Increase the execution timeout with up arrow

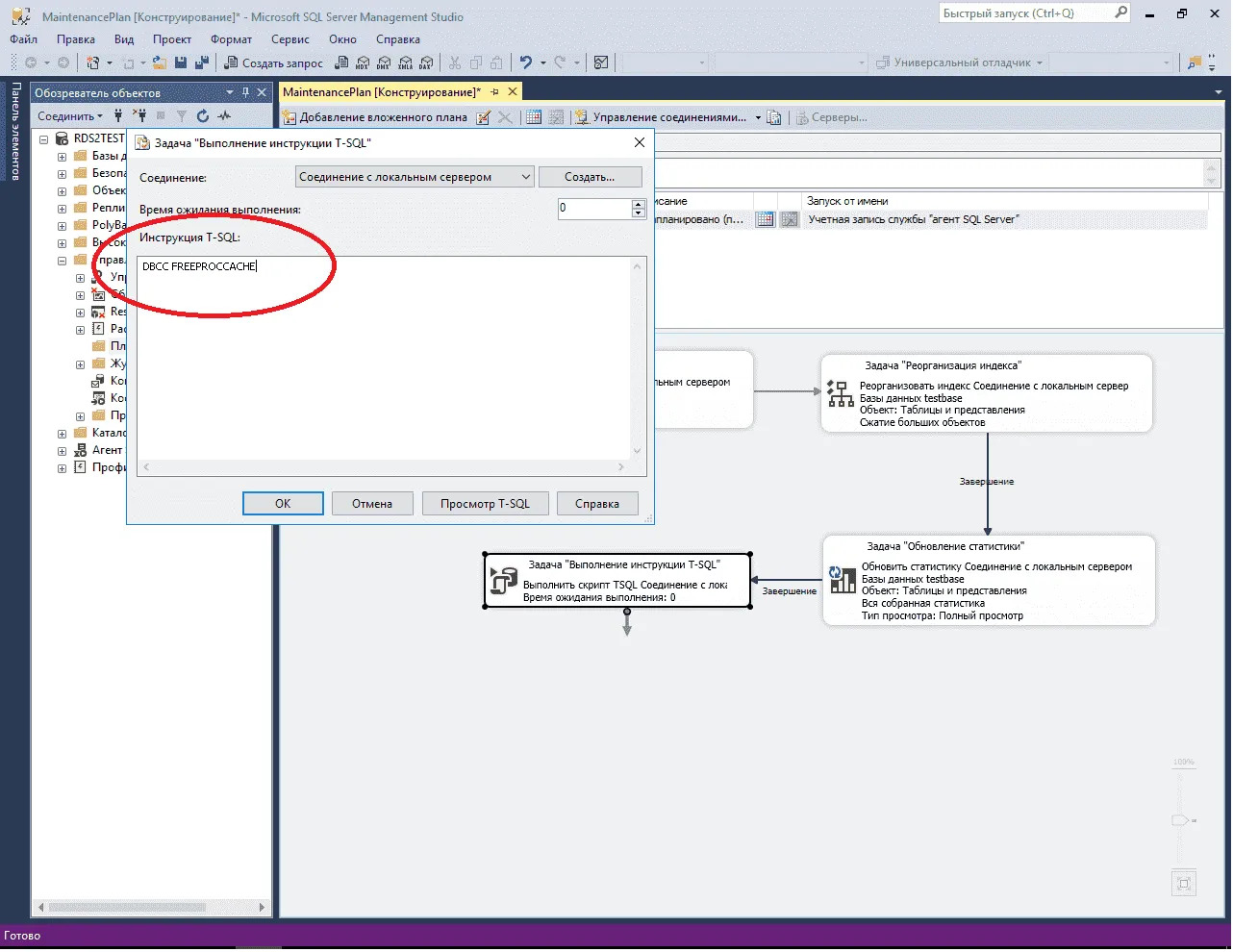point(638,204)
